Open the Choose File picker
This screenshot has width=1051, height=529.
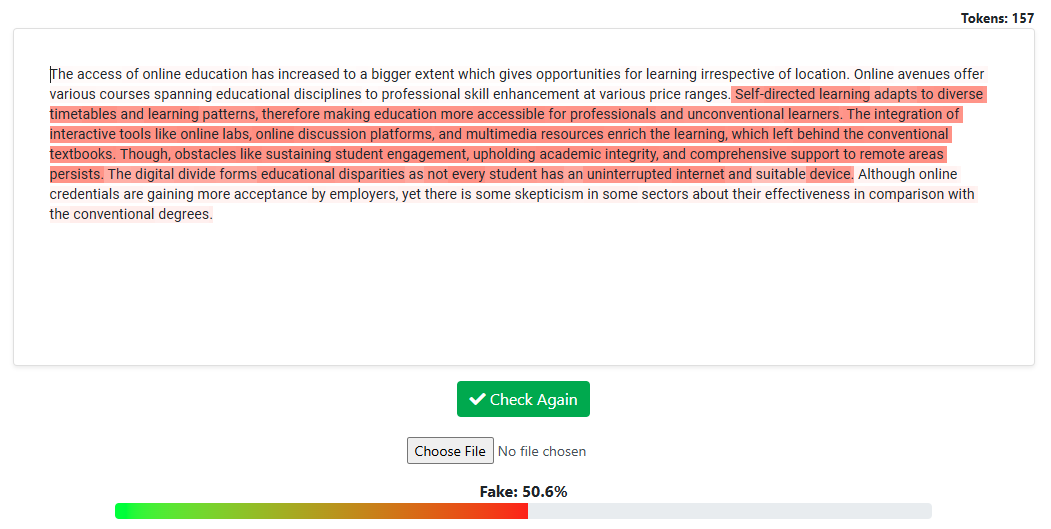[x=450, y=451]
